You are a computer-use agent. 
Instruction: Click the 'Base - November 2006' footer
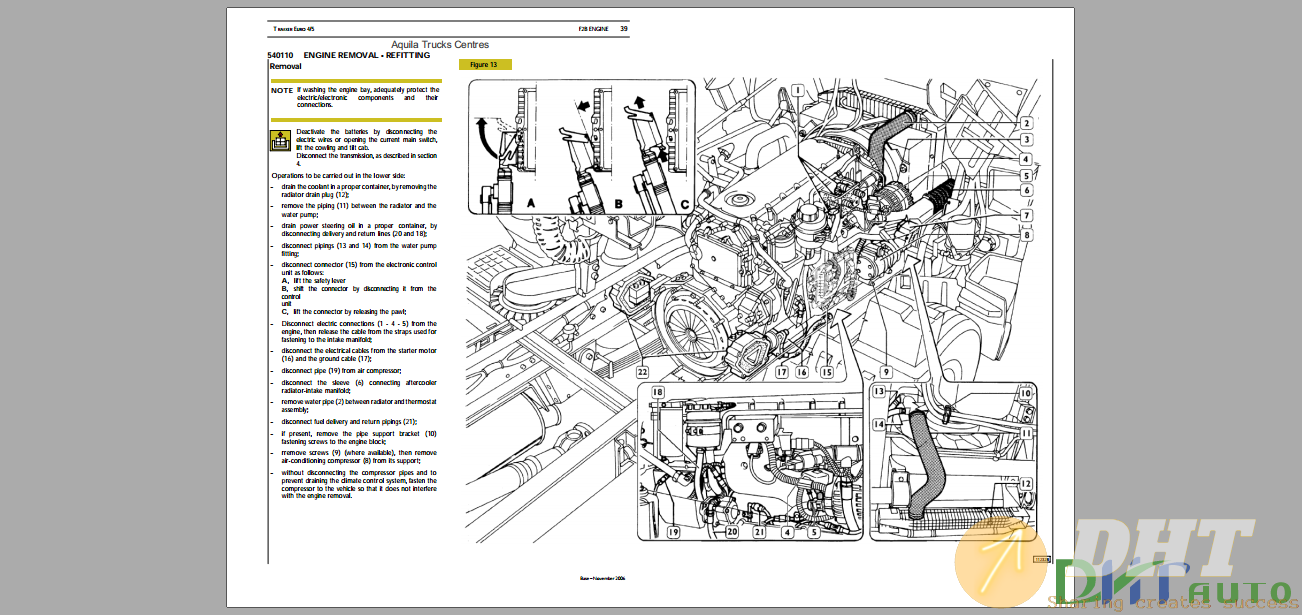click(x=602, y=577)
